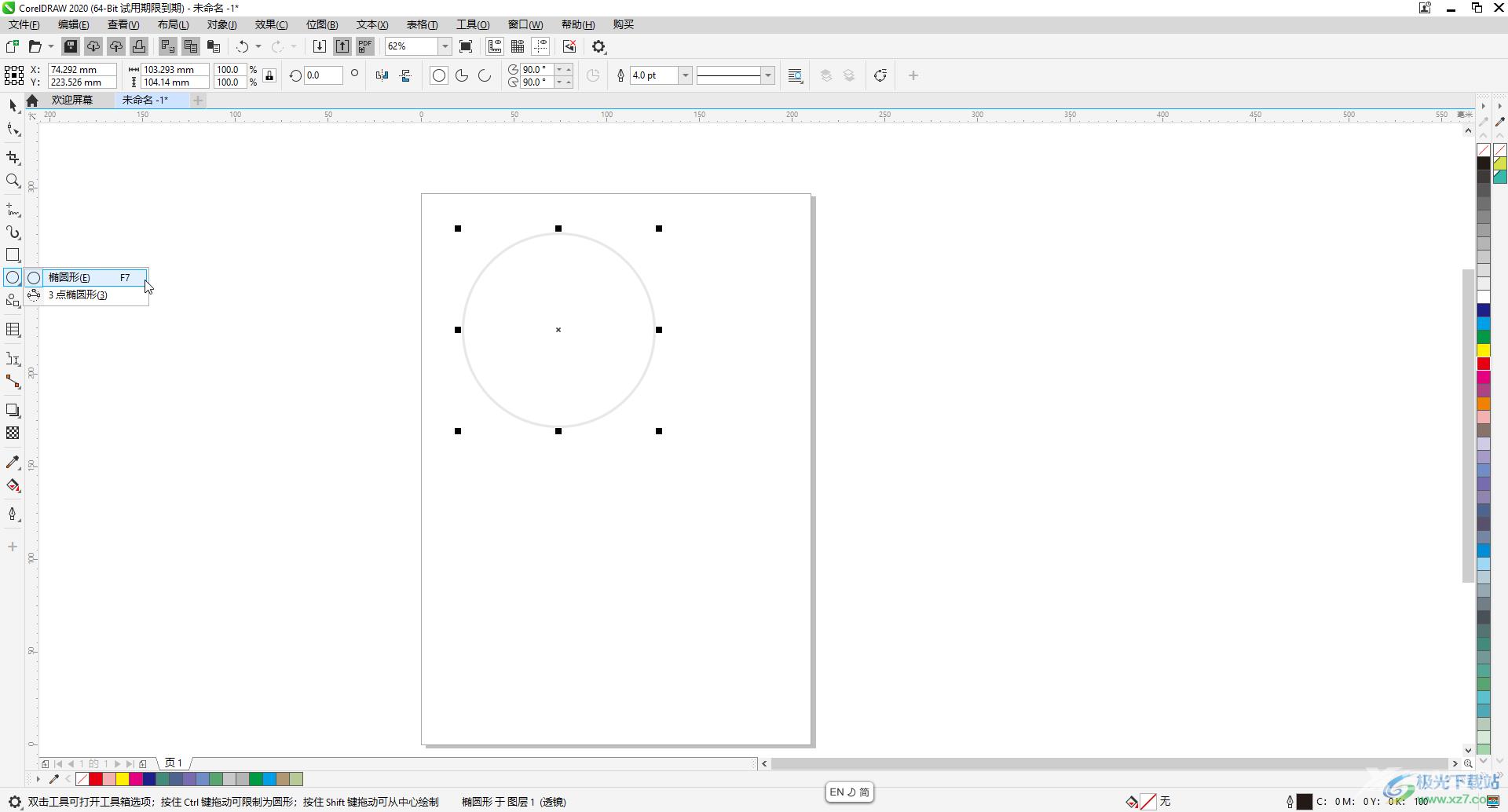Select the Freehand drawing tool

click(13, 210)
